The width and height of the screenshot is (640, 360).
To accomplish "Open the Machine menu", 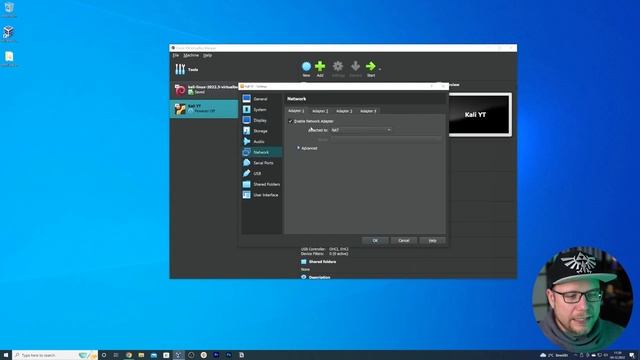I will 191,55.
